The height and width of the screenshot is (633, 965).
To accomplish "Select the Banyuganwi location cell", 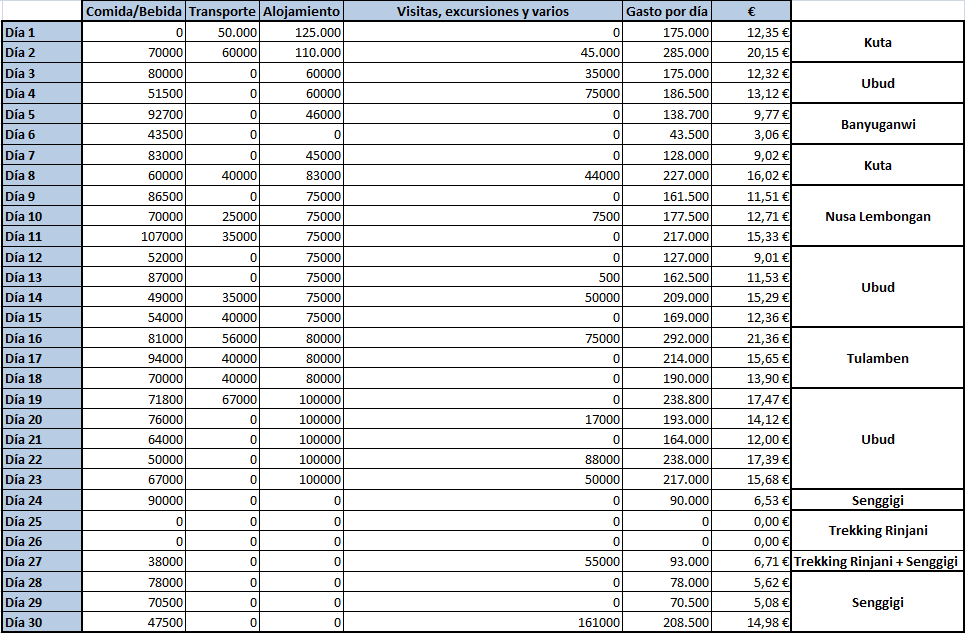I will [878, 124].
